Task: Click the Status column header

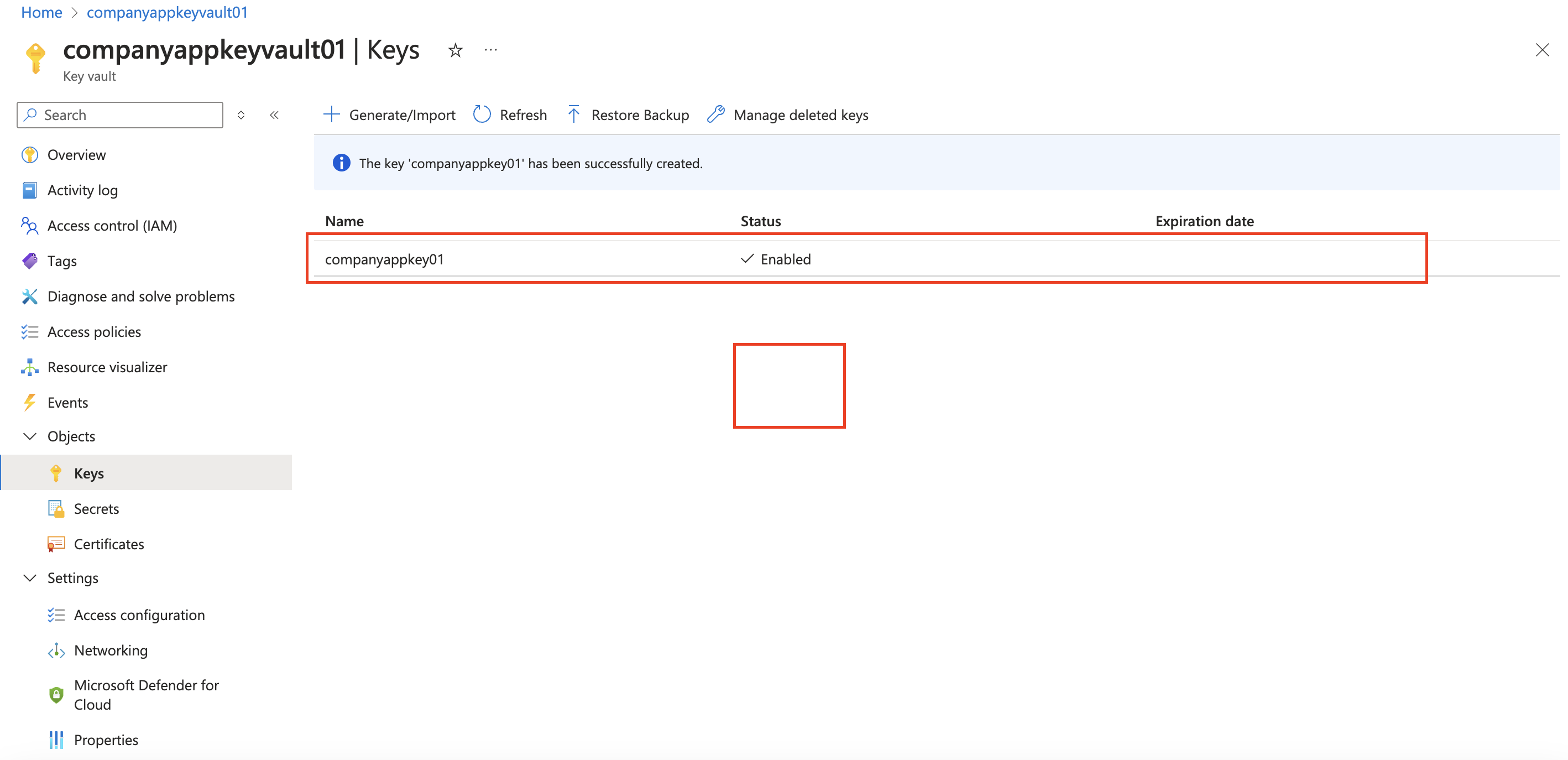Action: coord(760,221)
